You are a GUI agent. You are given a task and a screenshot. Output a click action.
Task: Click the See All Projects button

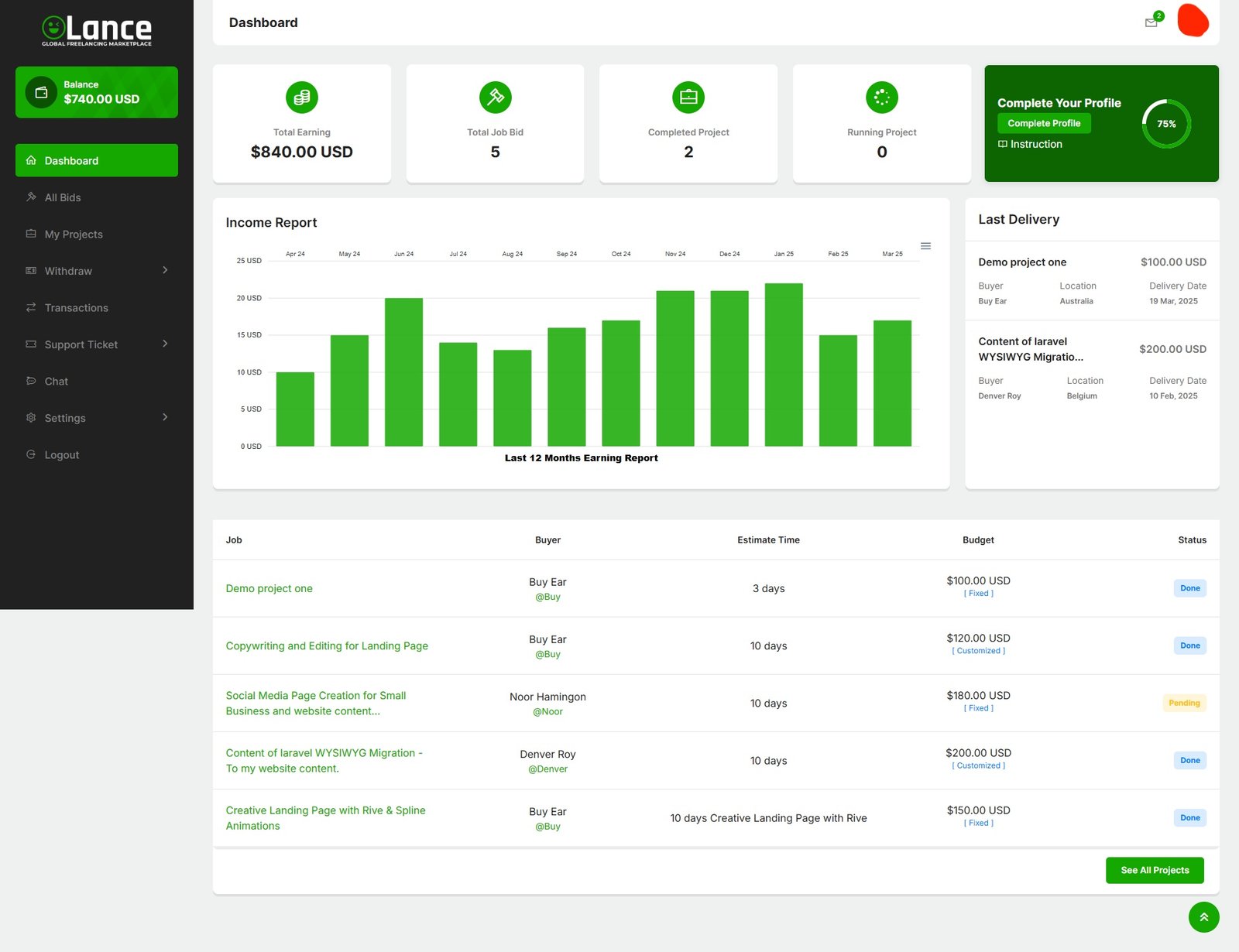tap(1155, 870)
